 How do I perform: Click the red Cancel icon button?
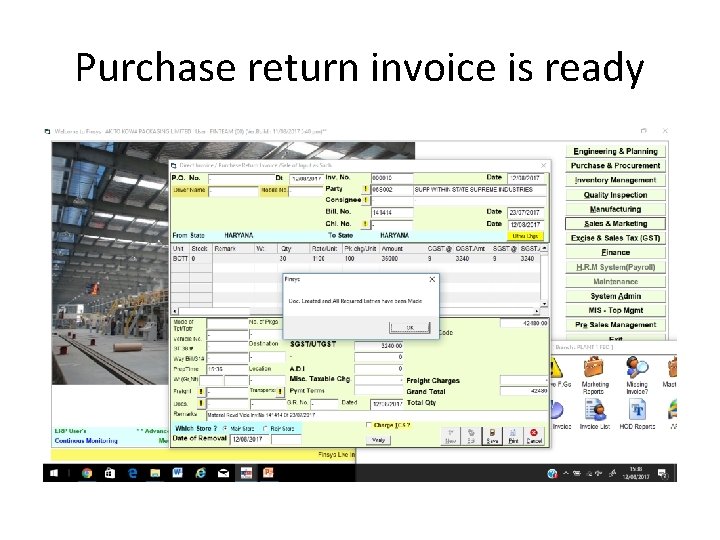534,436
